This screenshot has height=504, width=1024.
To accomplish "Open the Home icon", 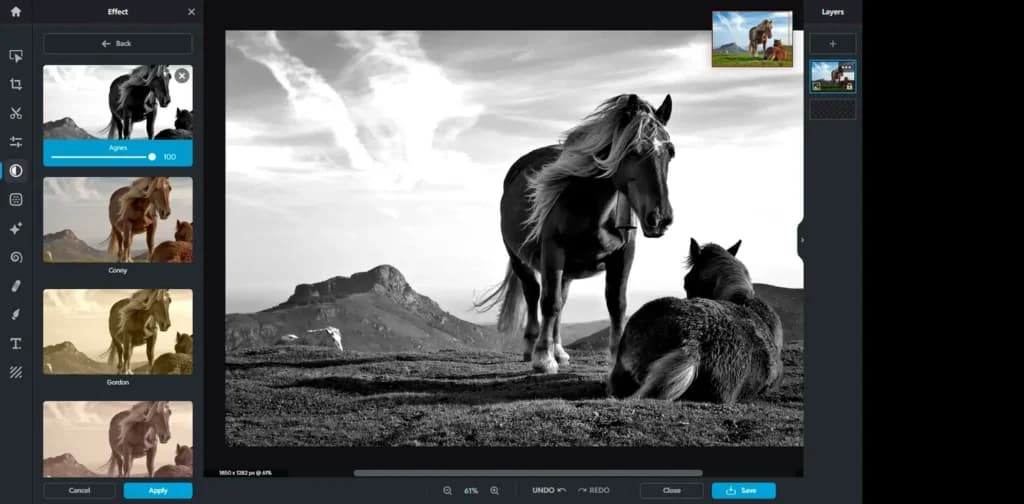I will click(x=16, y=12).
